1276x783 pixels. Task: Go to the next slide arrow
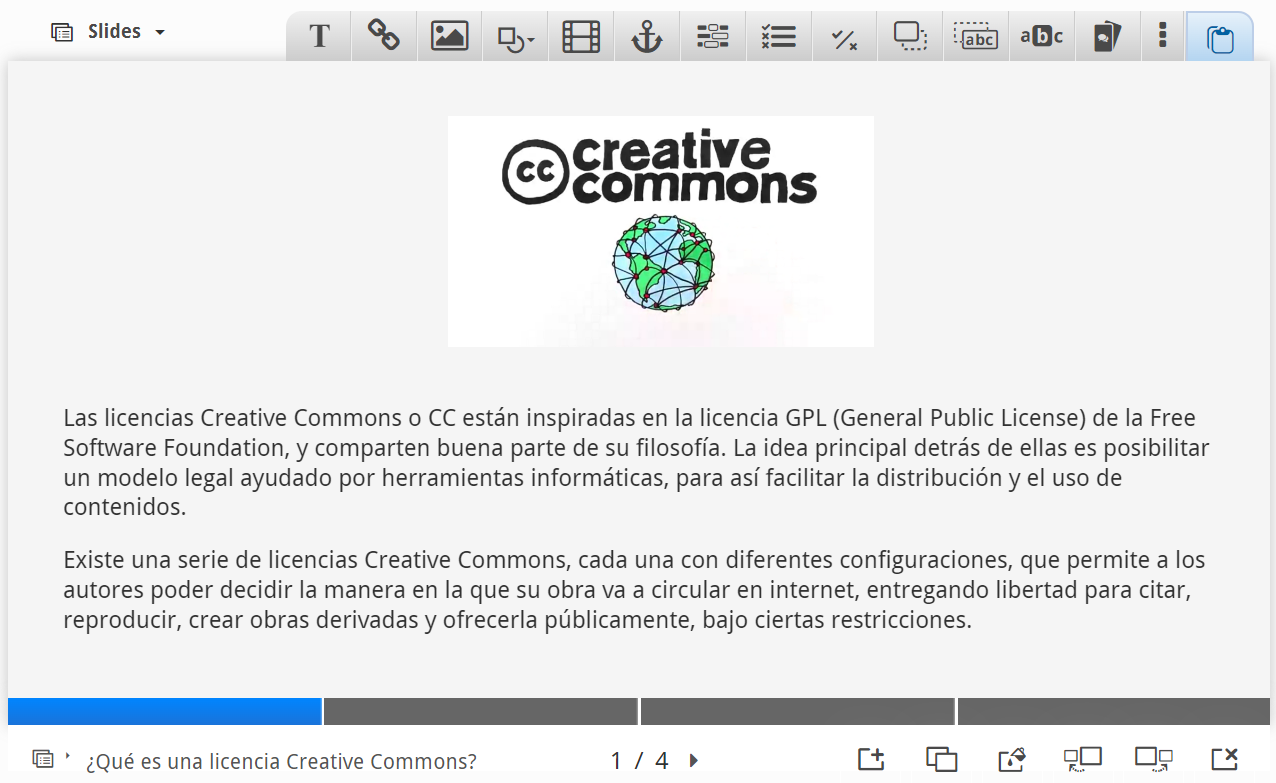point(694,761)
